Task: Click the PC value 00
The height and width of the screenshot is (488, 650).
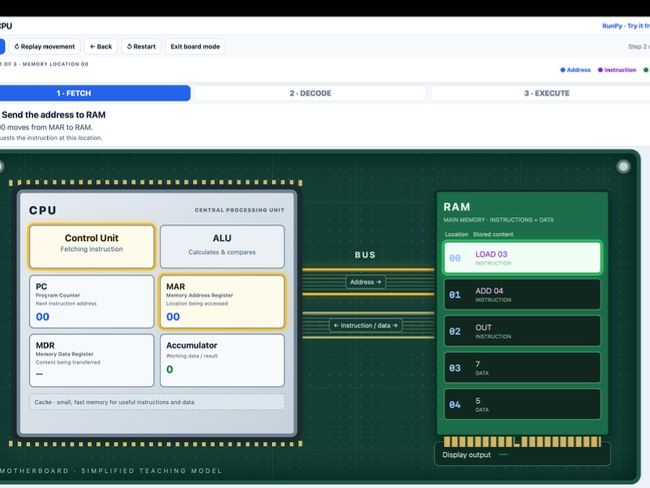Action: click(42, 317)
